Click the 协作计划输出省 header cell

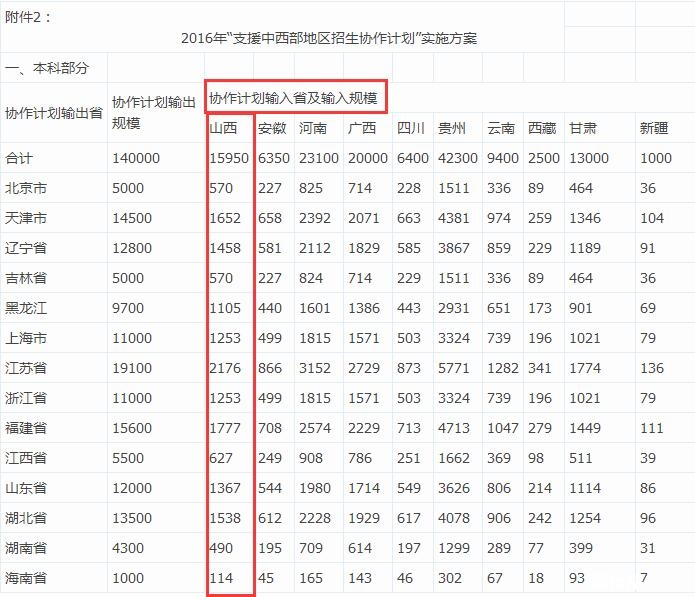54,113
